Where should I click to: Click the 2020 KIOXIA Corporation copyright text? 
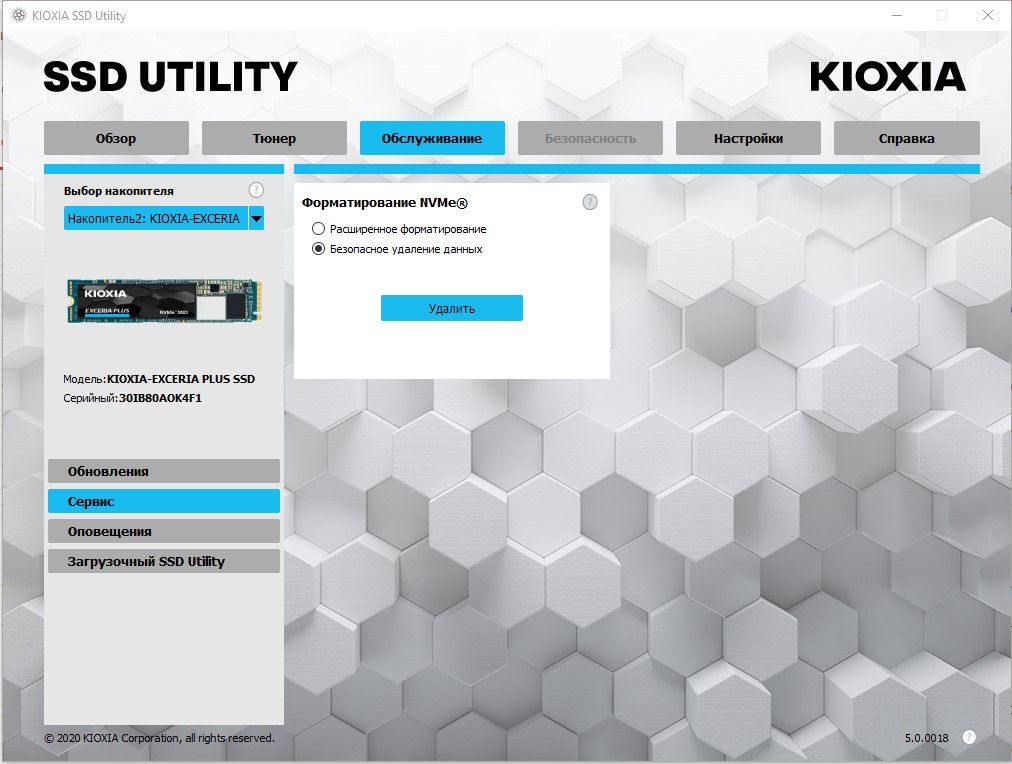[159, 738]
